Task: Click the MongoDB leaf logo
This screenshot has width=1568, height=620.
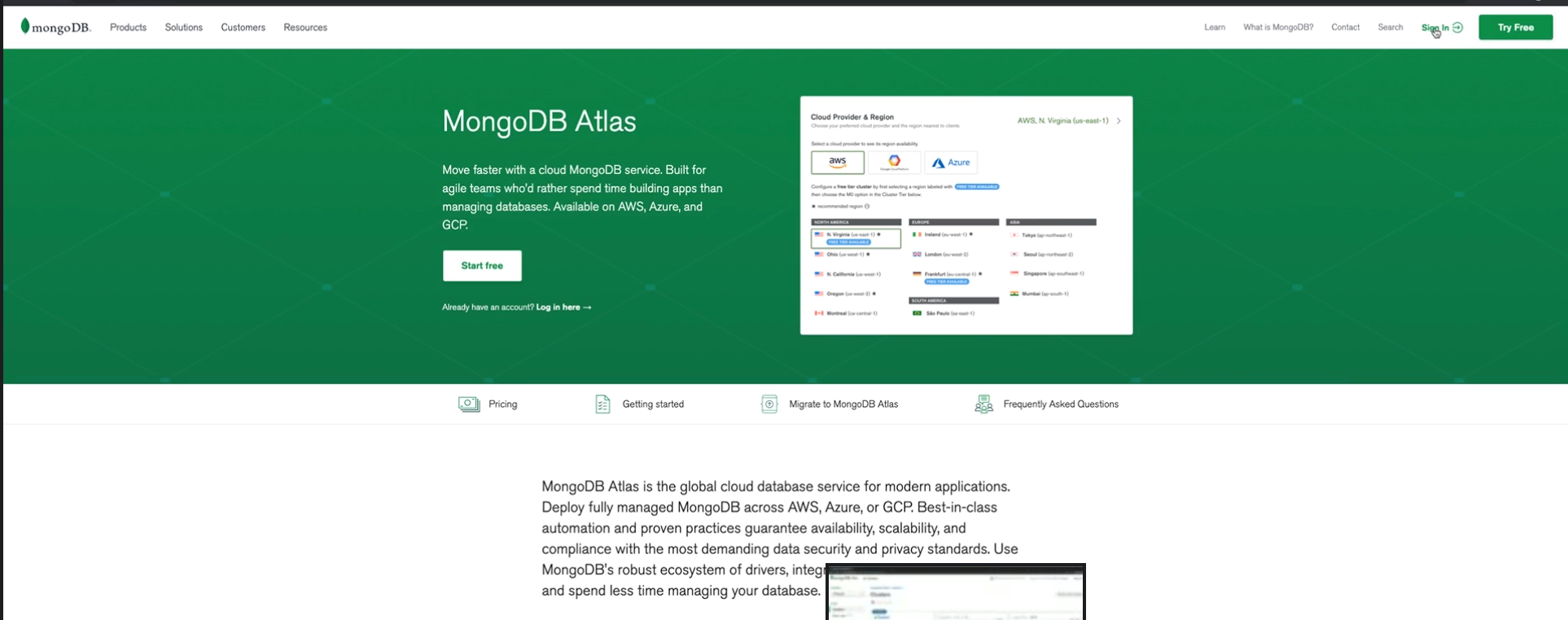Action: 25,26
